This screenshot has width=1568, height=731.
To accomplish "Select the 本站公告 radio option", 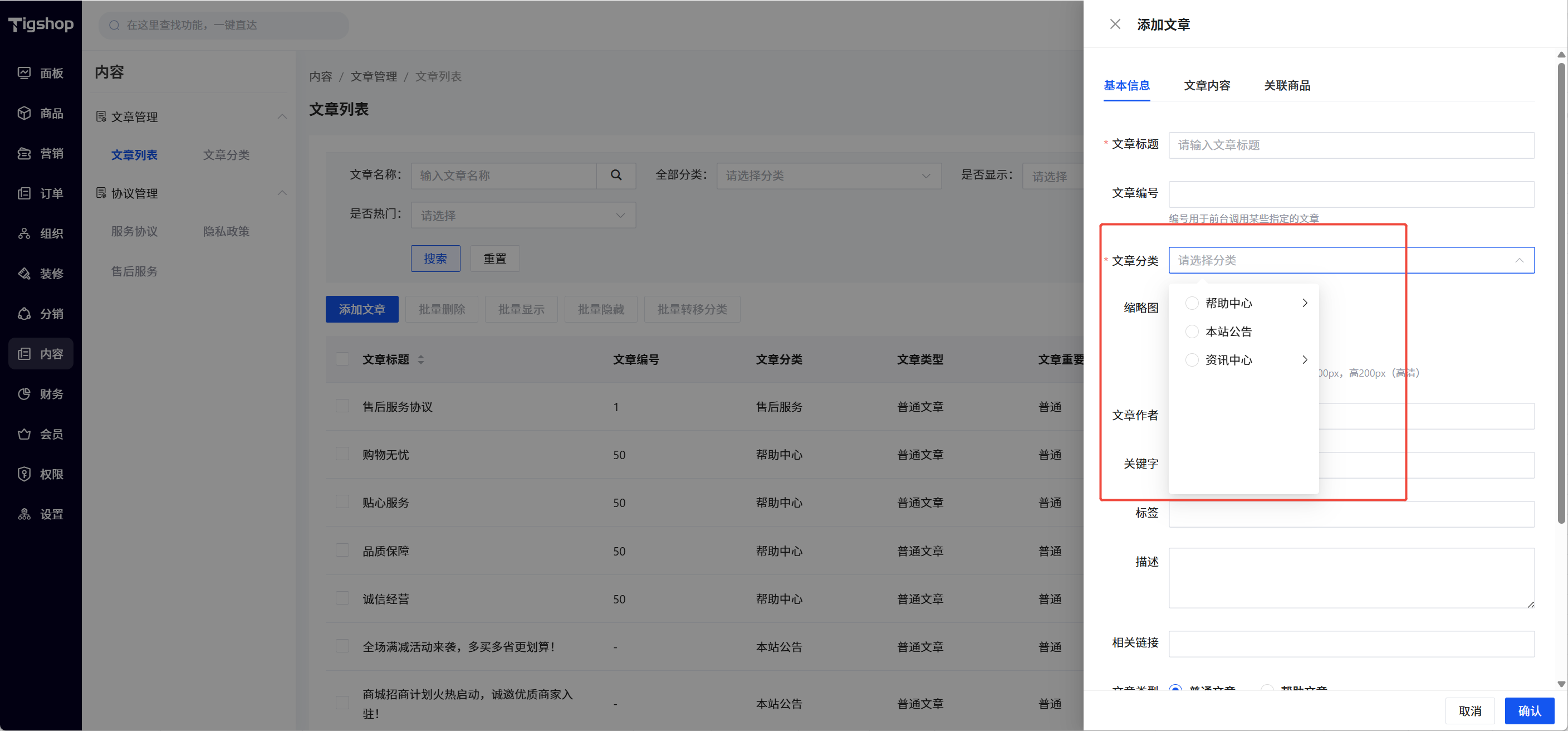I will point(1192,332).
